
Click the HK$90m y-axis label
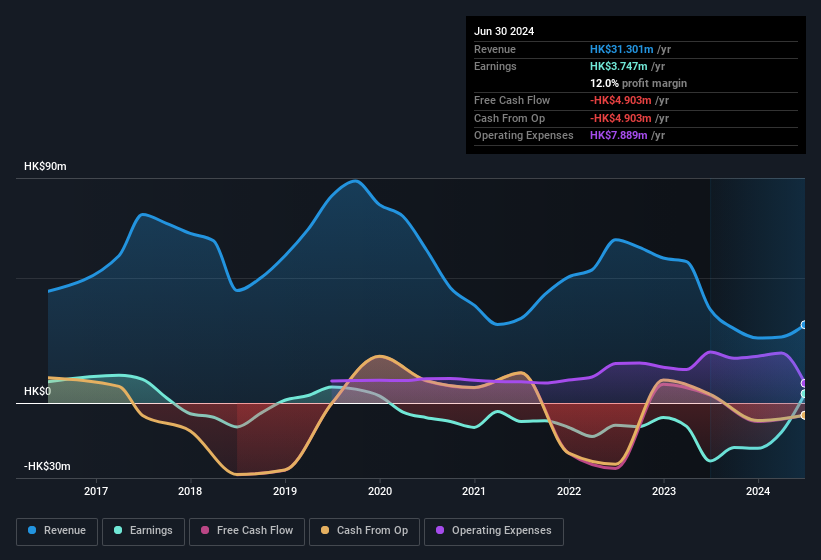(45, 166)
